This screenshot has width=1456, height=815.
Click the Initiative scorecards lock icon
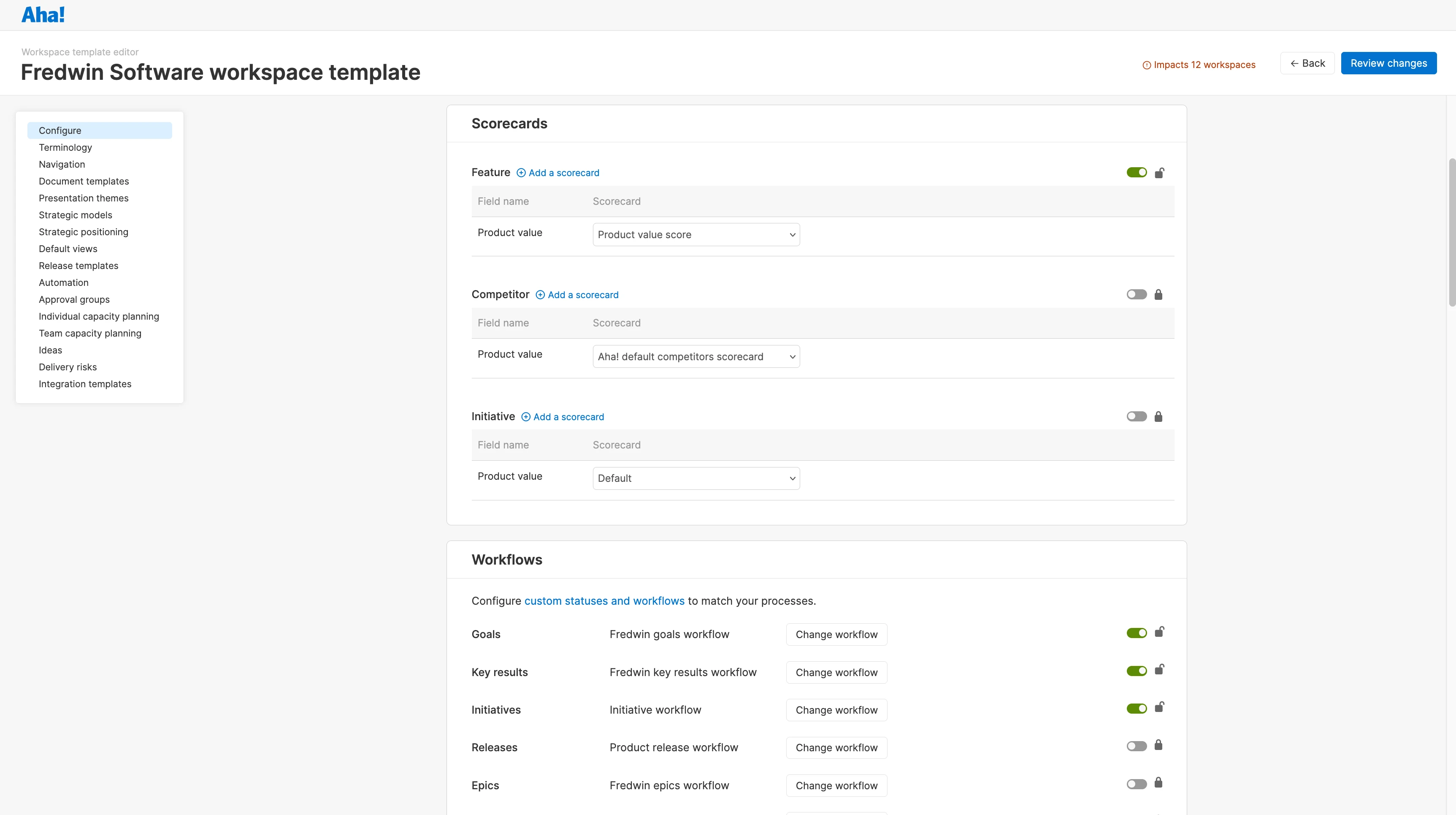point(1158,417)
